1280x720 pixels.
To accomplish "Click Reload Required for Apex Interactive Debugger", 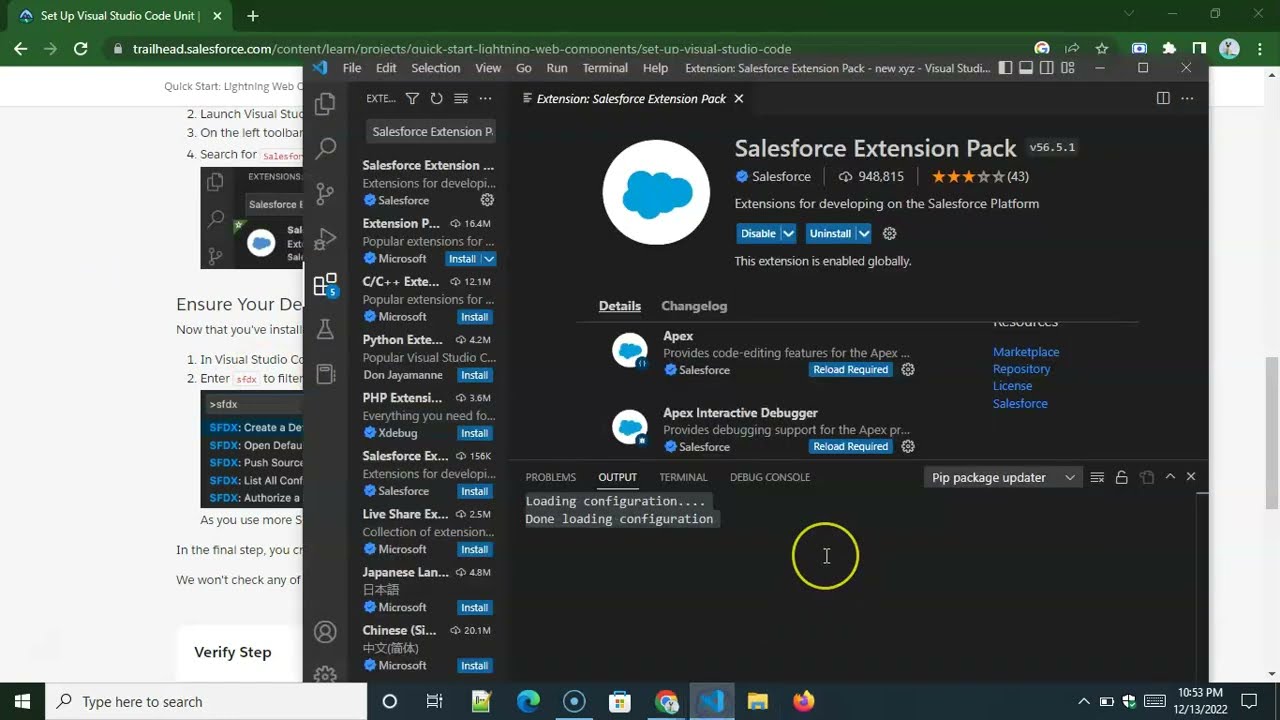I will pos(851,446).
